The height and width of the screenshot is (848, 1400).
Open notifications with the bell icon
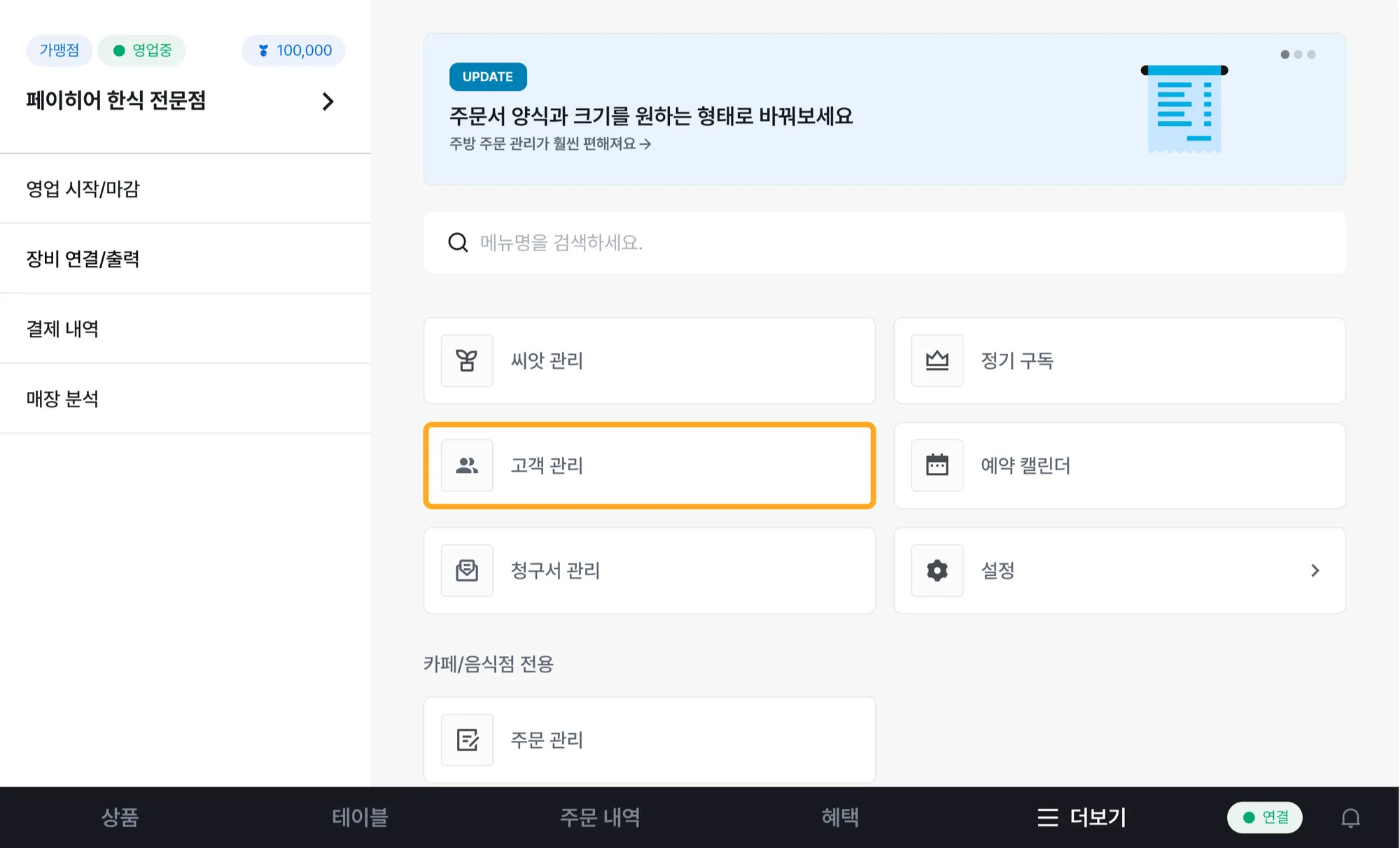[1350, 817]
